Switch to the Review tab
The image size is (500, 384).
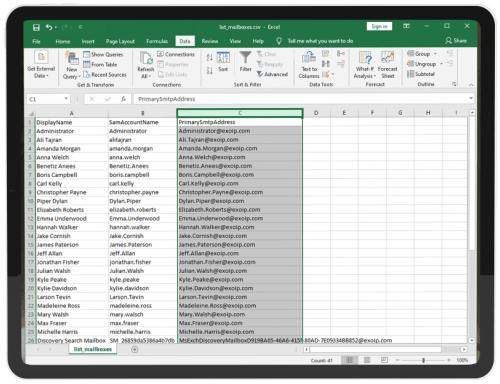tap(210, 41)
